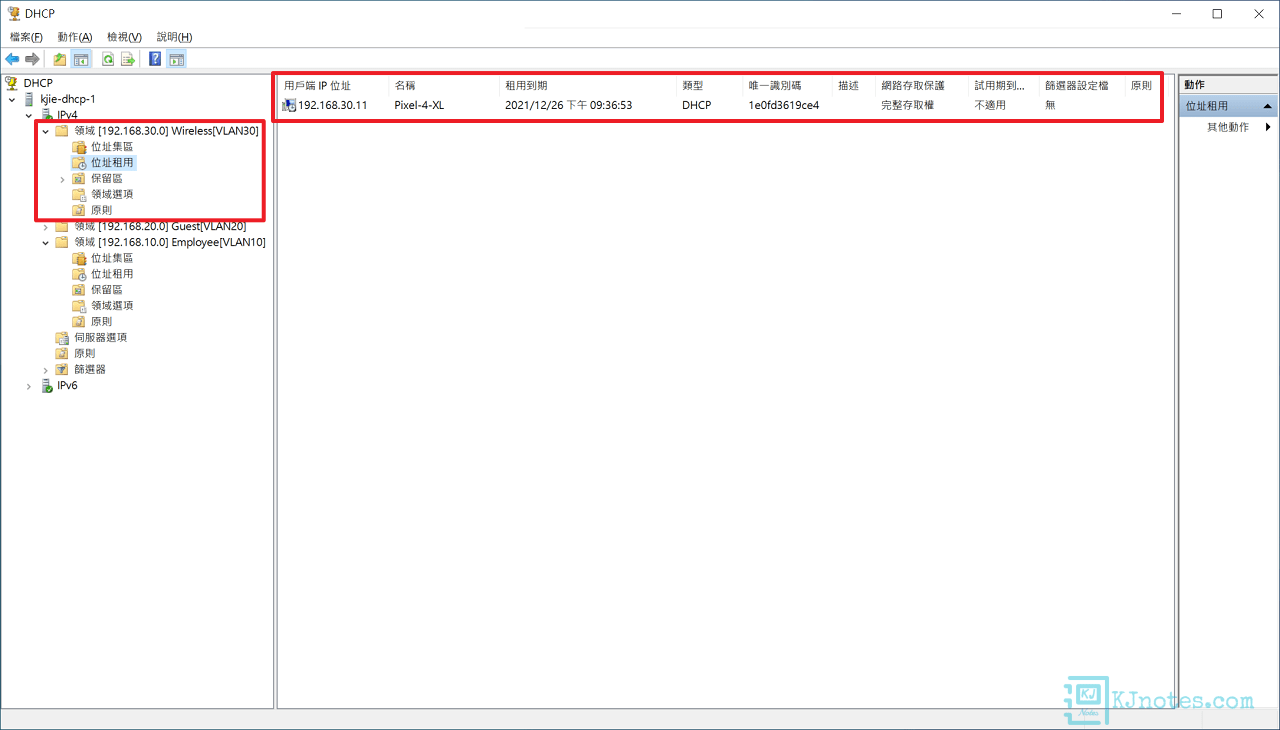
Task: Sort by the 類型 column header
Action: tap(710, 86)
